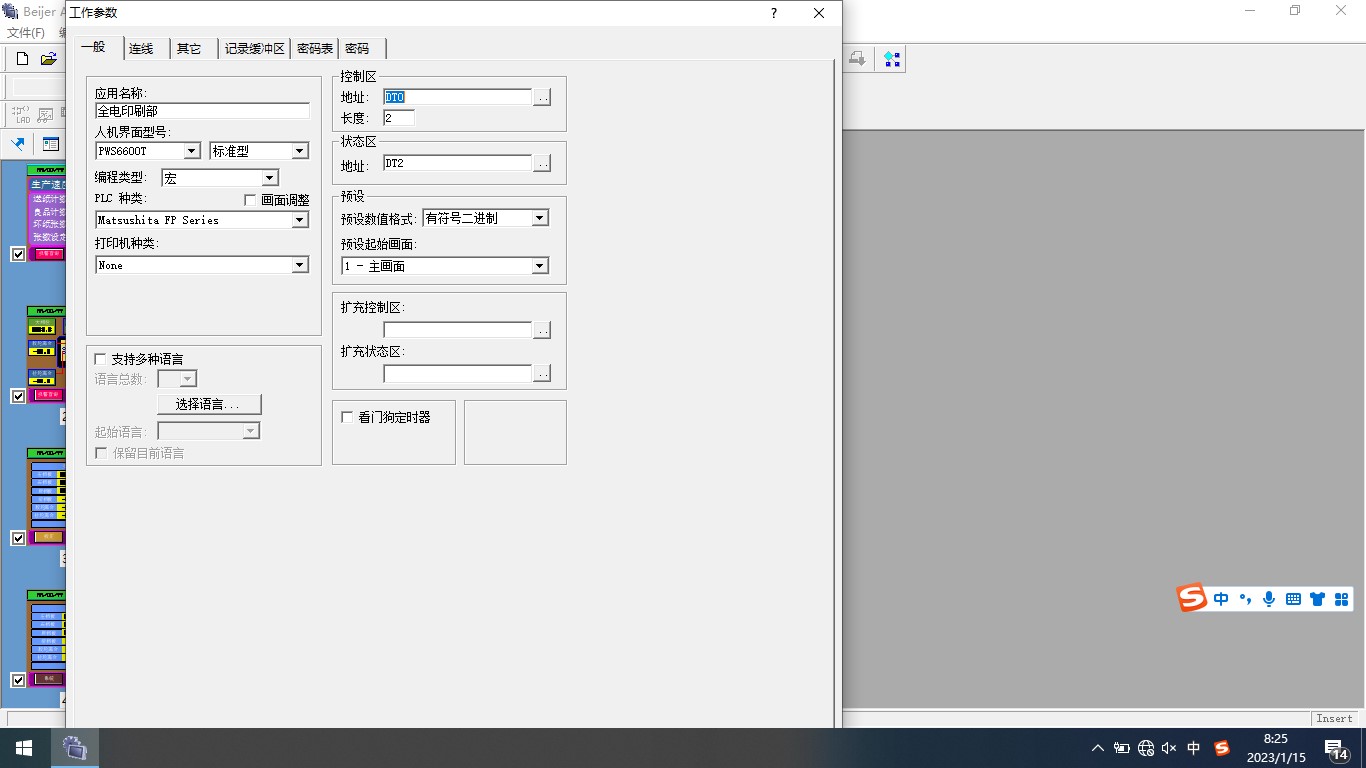Click the blue node diagram toolbar icon
This screenshot has width=1366, height=768.
[892, 59]
